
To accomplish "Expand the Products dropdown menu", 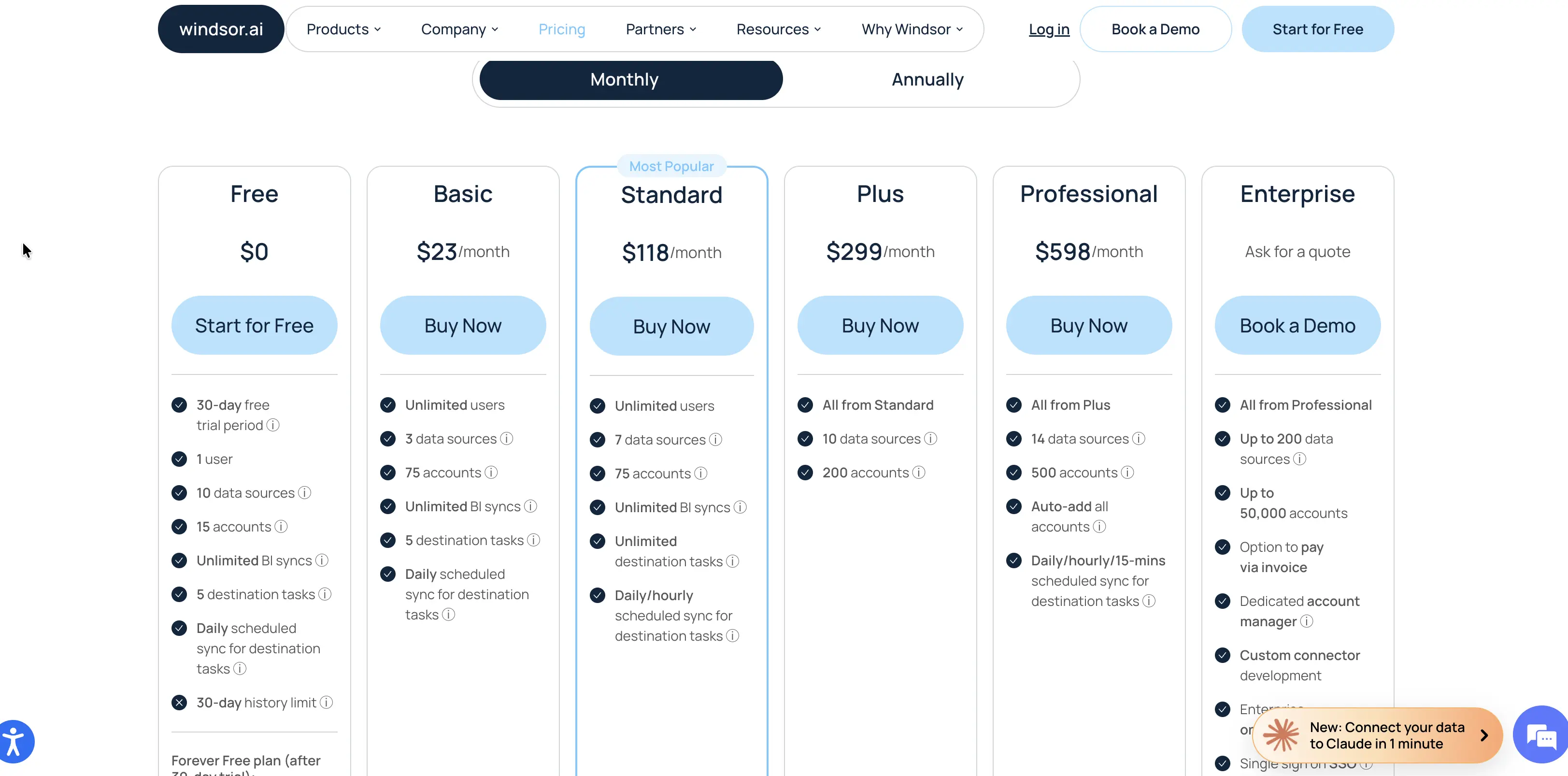I will [343, 29].
